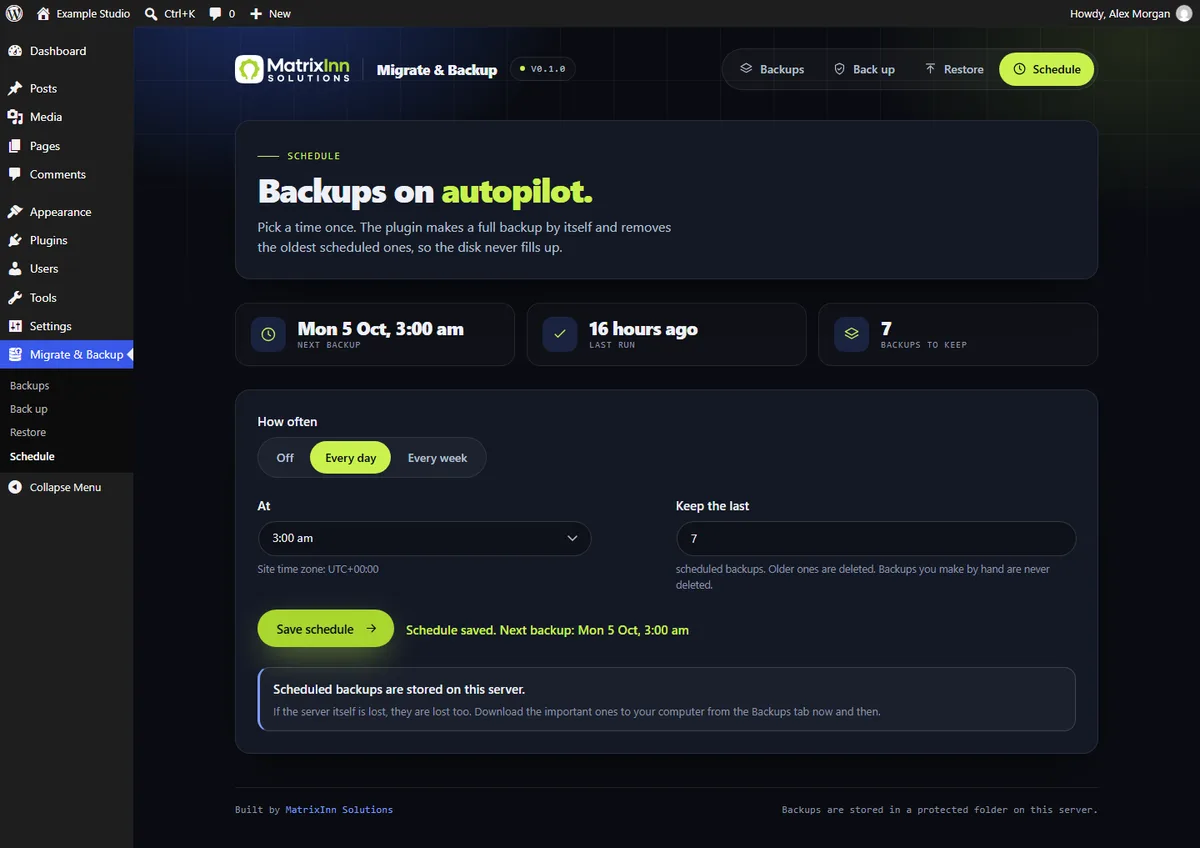Viewport: 1200px width, 848px height.
Task: Select the Every day frequency option
Action: pyautogui.click(x=350, y=458)
